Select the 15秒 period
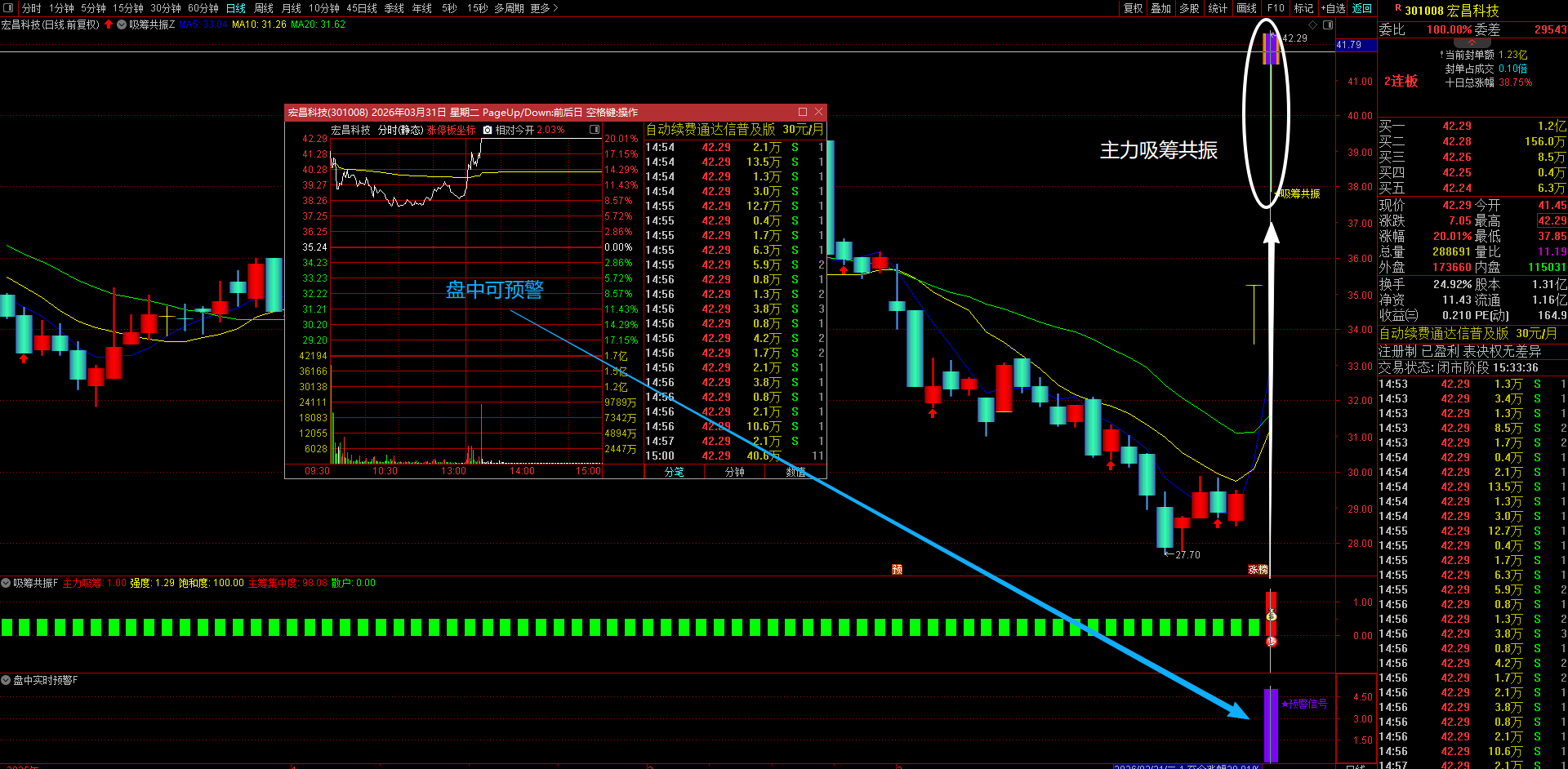Screen dimensions: 1568x769 coord(478,8)
